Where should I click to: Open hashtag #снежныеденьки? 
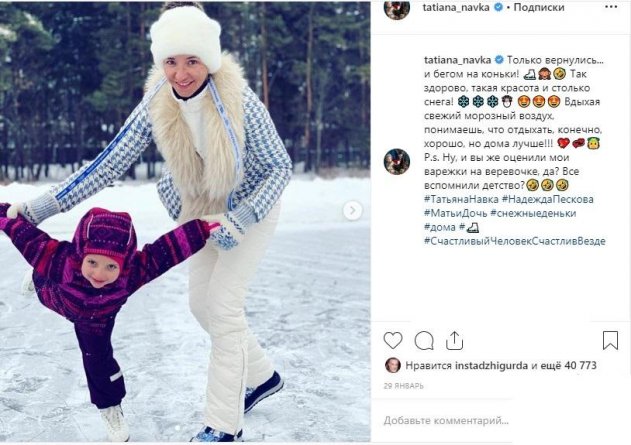(x=533, y=213)
